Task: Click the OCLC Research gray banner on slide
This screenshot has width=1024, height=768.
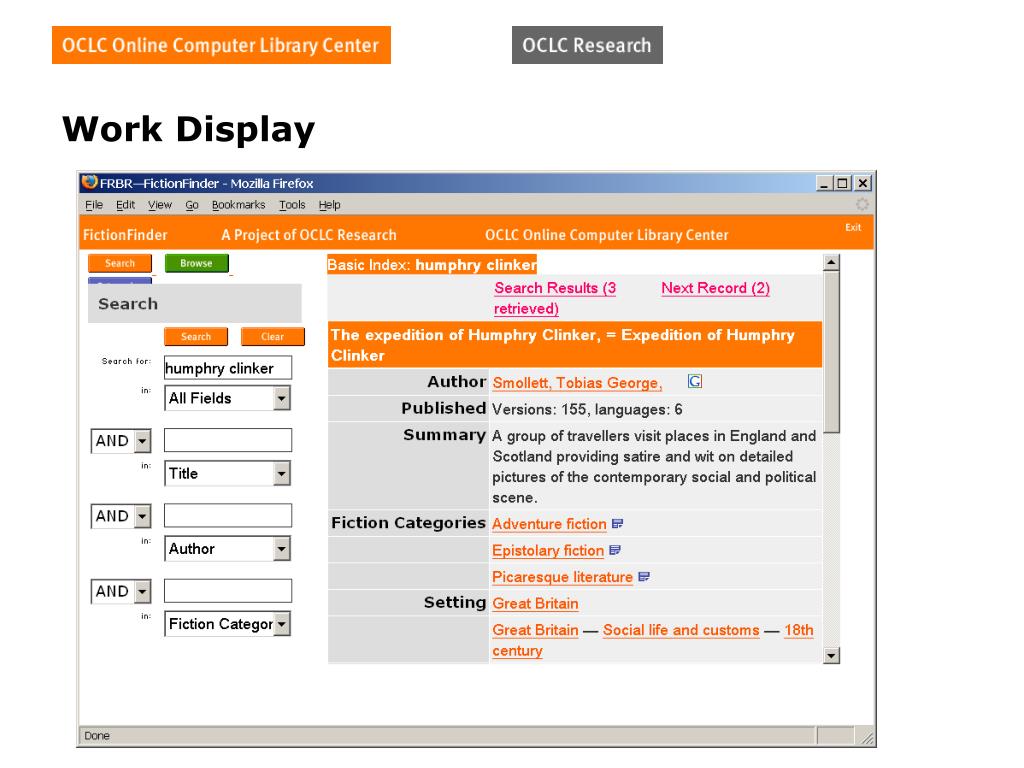Action: pos(587,45)
